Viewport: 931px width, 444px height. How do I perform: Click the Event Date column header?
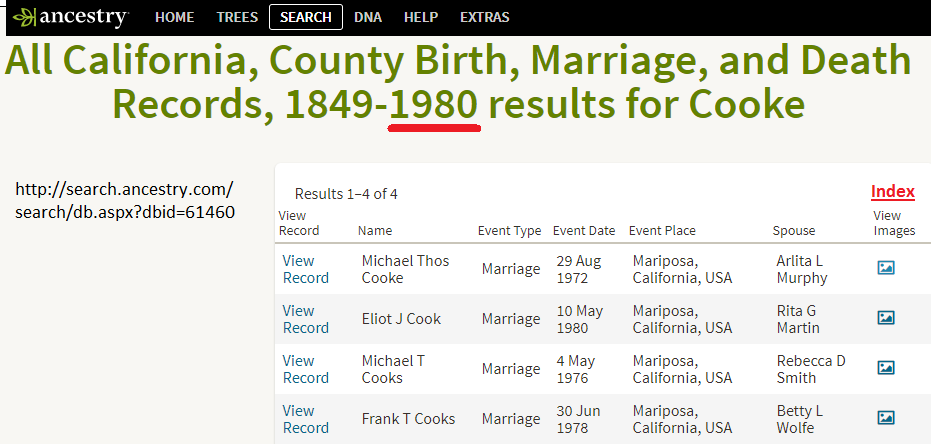(584, 231)
